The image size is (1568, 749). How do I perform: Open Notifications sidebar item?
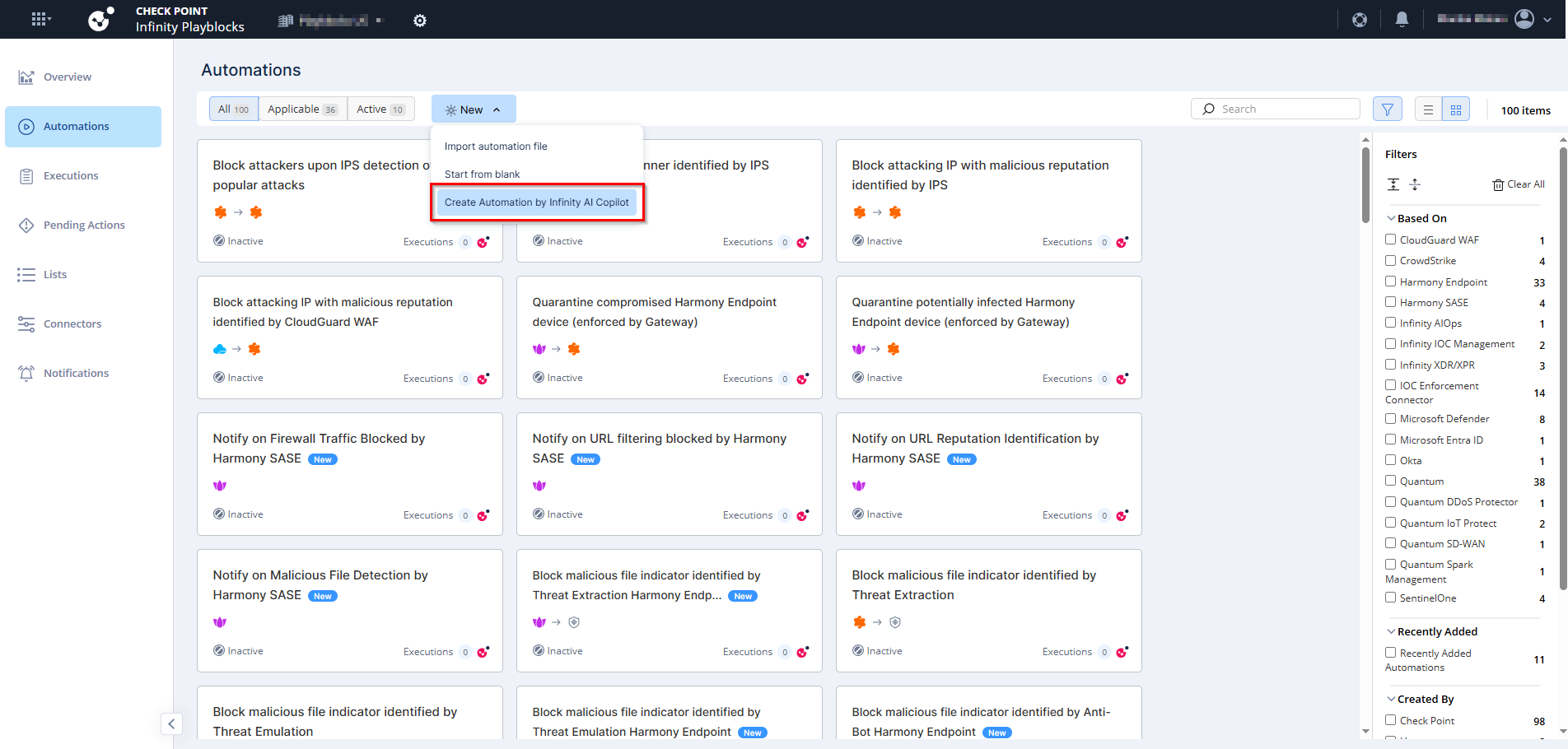click(83, 374)
